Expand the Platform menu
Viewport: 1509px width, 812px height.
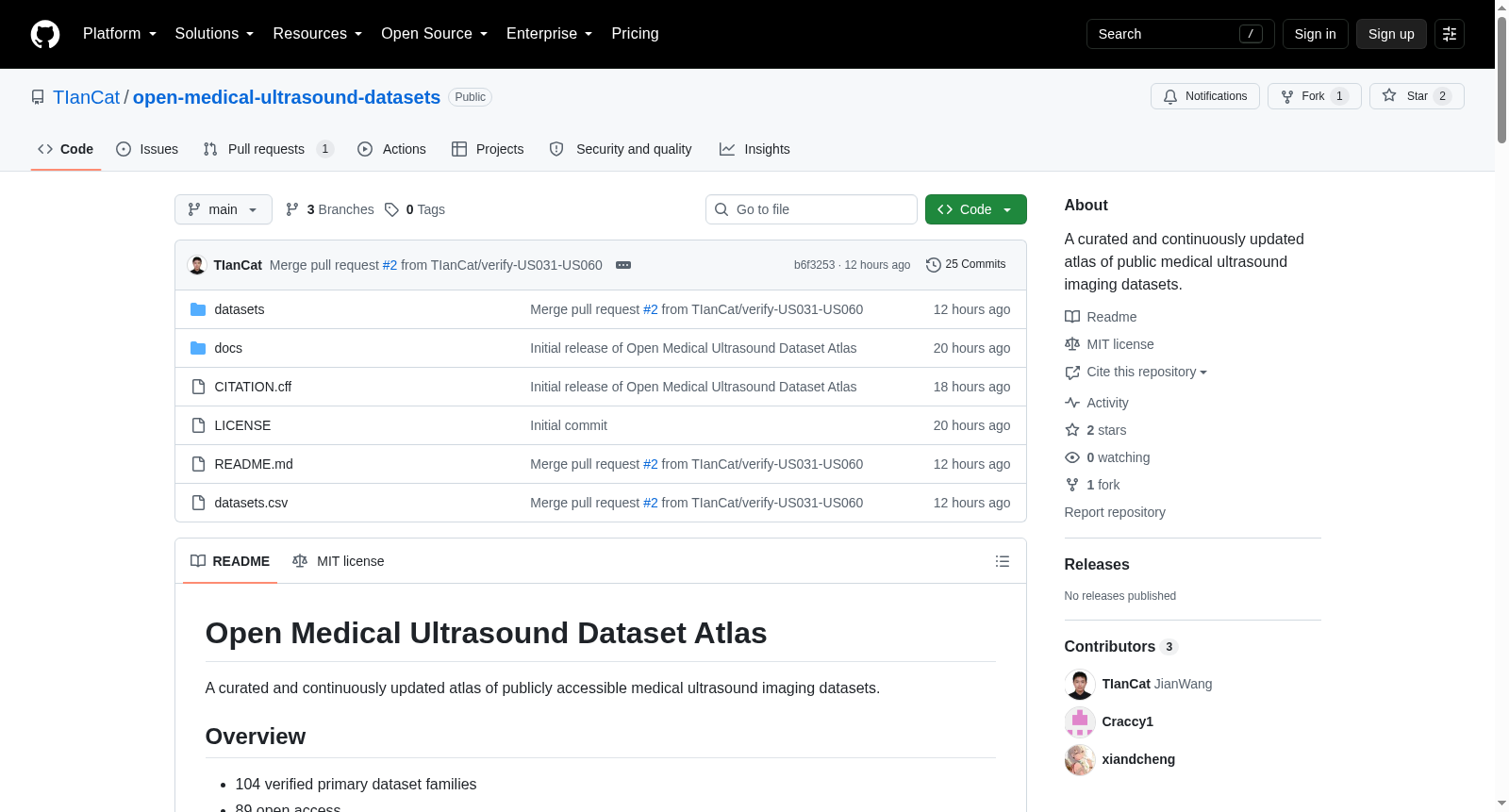(x=120, y=34)
